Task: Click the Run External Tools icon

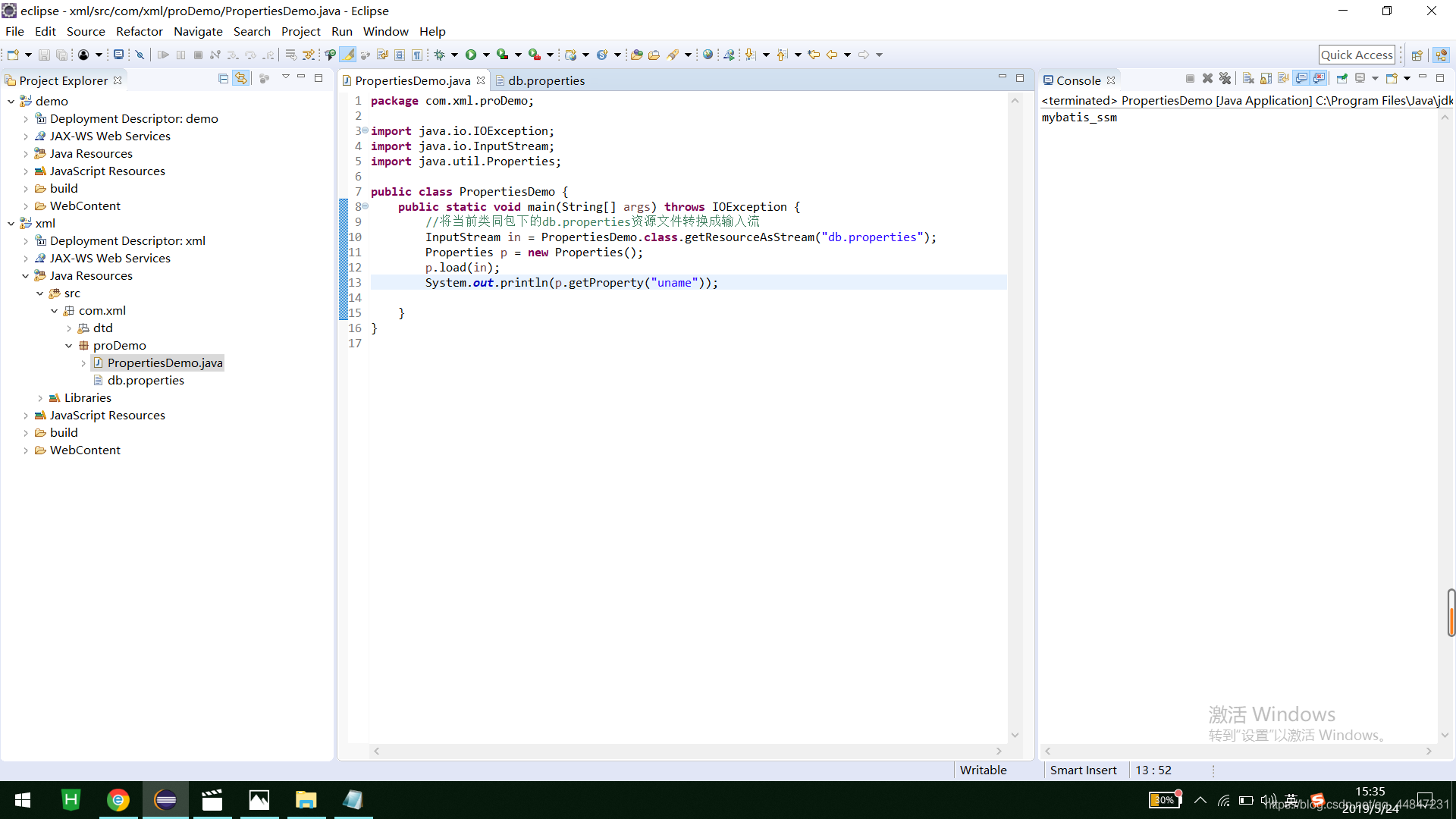Action: click(x=535, y=55)
